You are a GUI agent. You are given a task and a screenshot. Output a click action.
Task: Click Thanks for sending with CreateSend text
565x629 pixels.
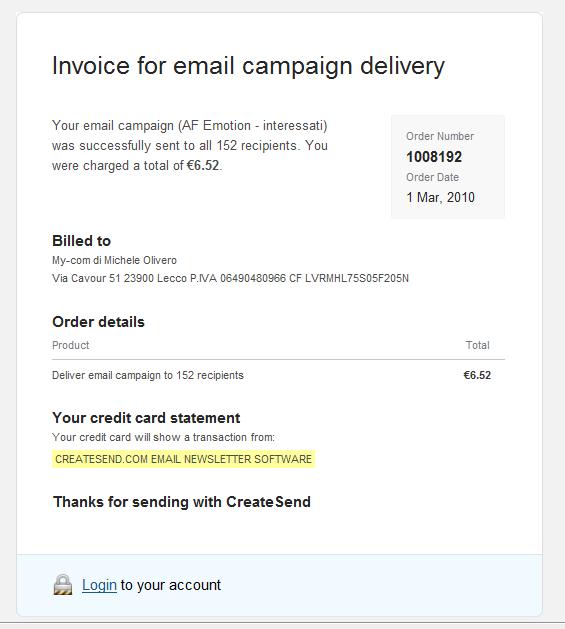coord(182,502)
